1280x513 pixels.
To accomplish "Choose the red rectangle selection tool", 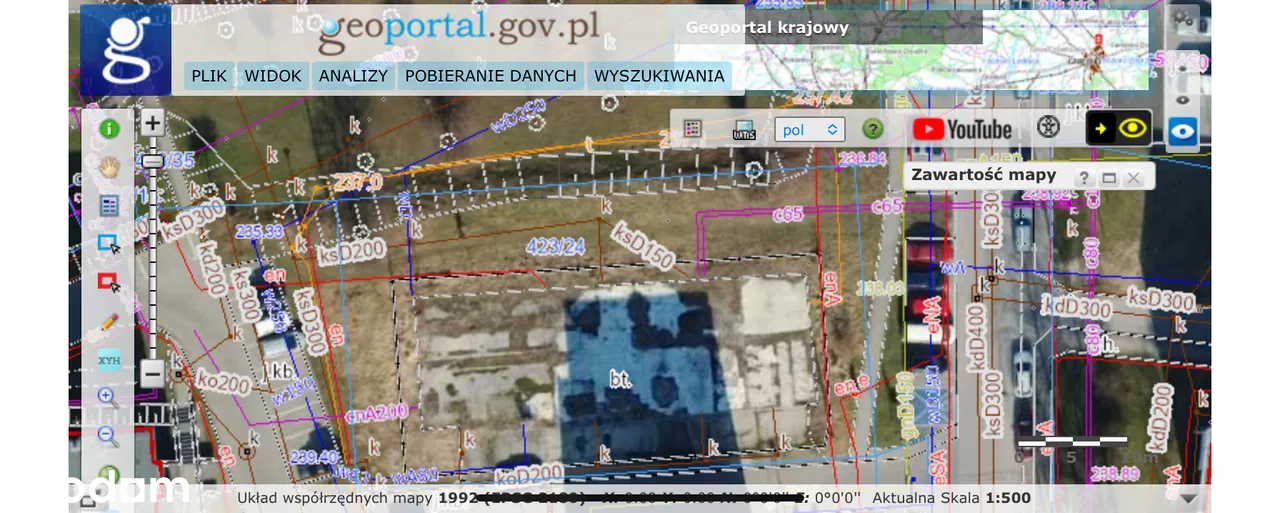I will pyautogui.click(x=108, y=283).
